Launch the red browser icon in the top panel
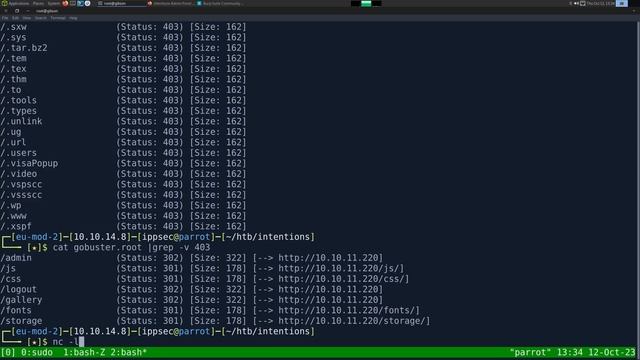Screen dimensions: 640x360 click(x=65, y=3)
